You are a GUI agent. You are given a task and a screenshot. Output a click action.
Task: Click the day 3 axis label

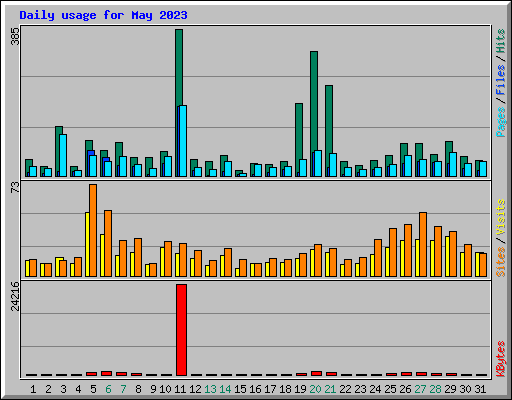(x=63, y=389)
